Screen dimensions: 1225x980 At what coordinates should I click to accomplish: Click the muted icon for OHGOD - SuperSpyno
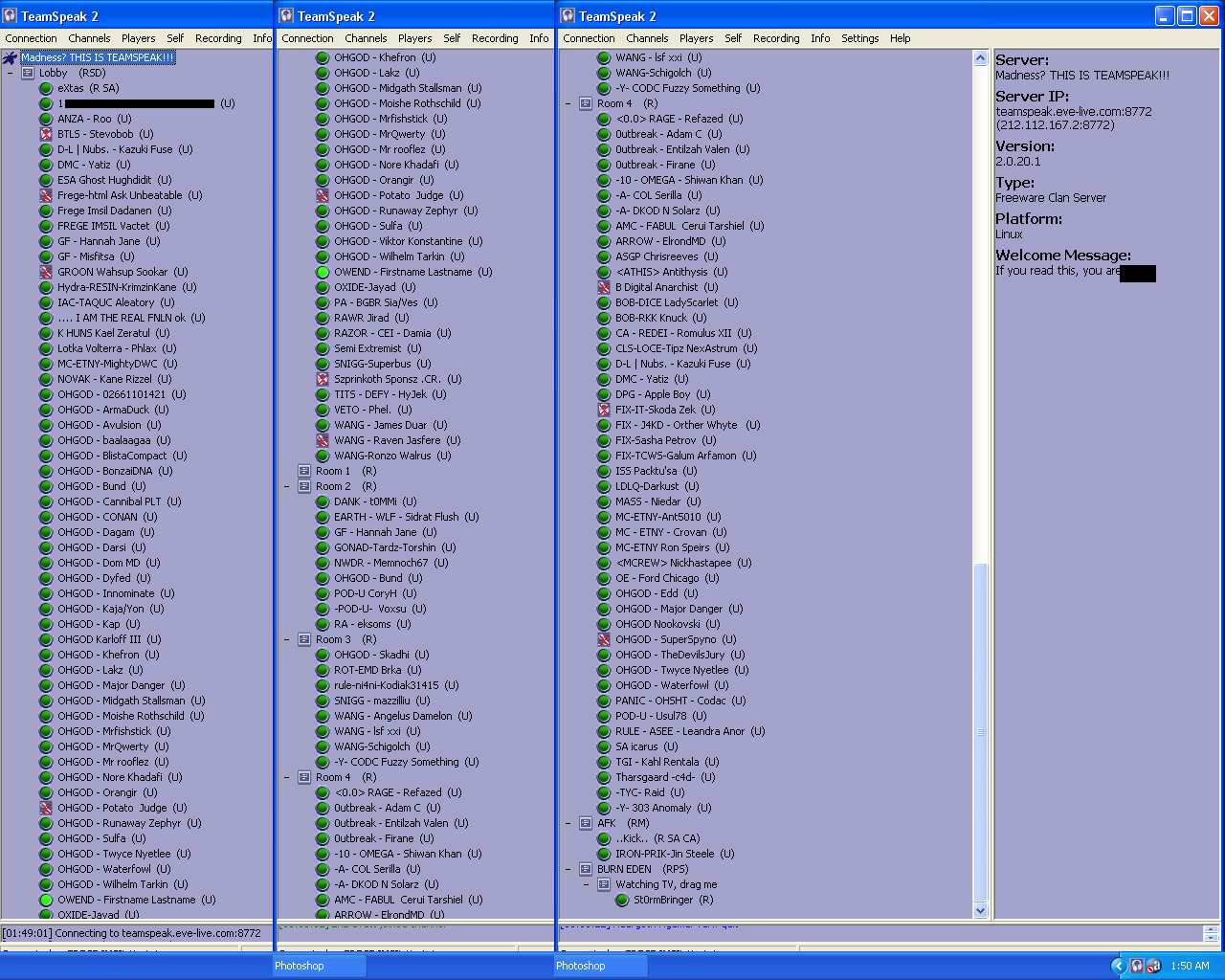point(604,639)
